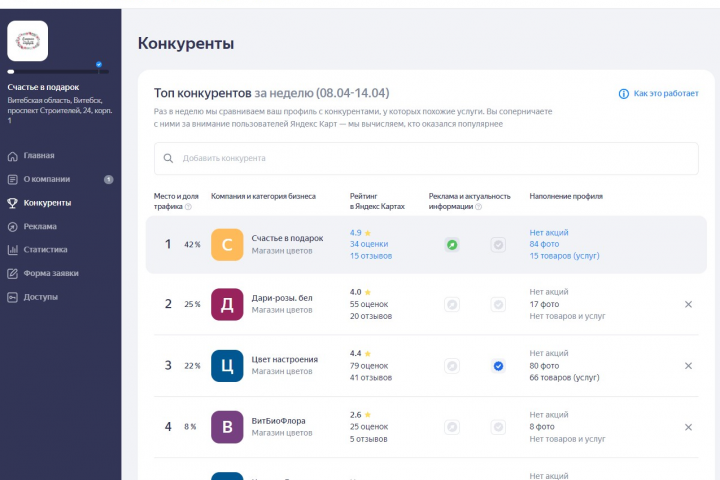Click the search magnifier icon
Viewport: 720px width, 480px height.
point(169,158)
